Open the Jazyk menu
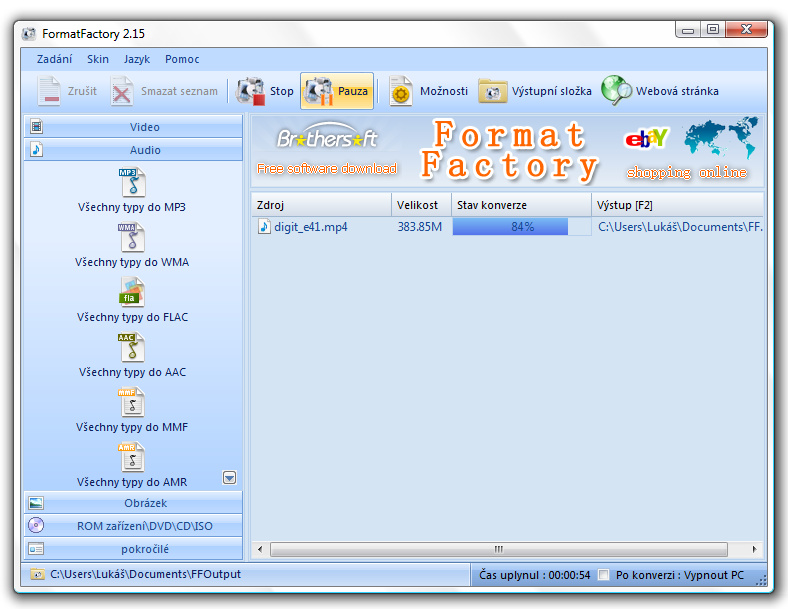The image size is (788, 609). tap(137, 59)
